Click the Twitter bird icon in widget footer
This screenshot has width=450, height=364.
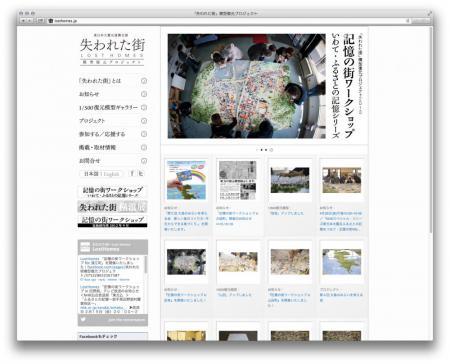(83, 319)
